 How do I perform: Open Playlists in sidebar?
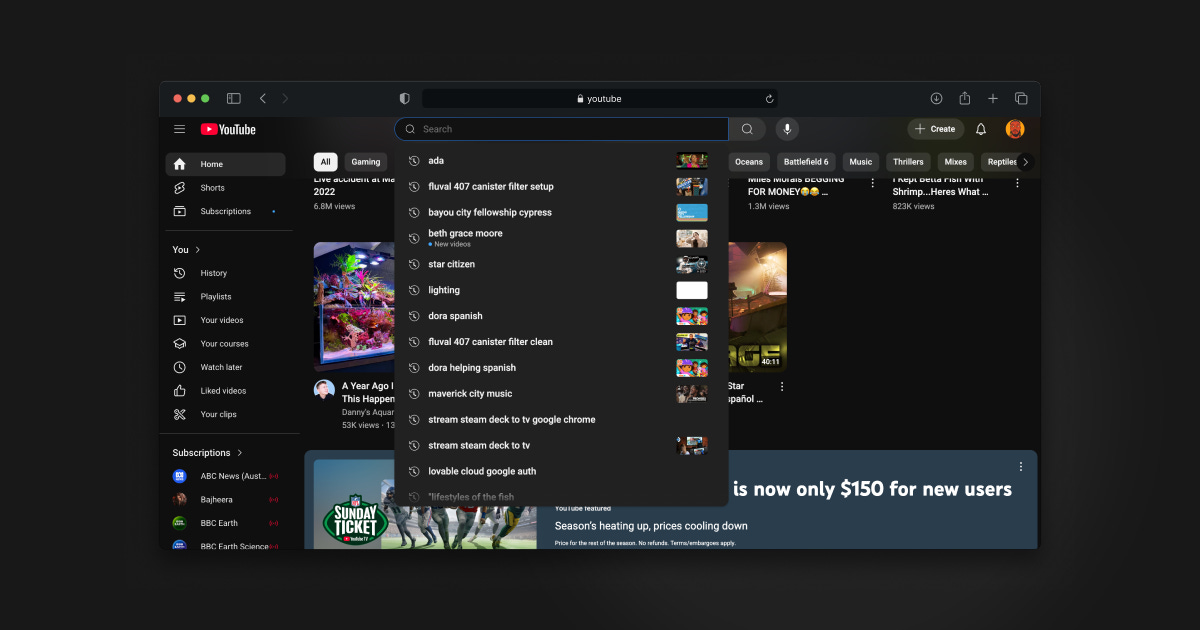[x=225, y=296]
